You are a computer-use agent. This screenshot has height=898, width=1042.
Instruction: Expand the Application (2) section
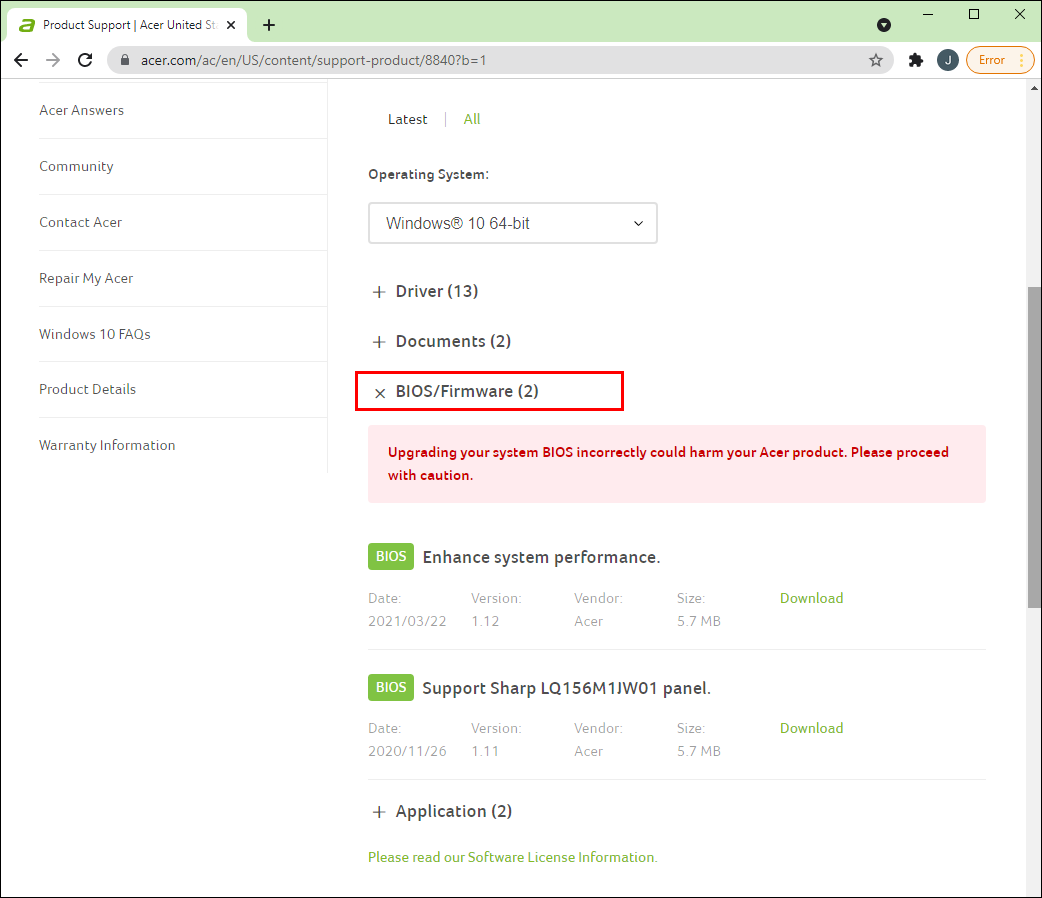(443, 812)
